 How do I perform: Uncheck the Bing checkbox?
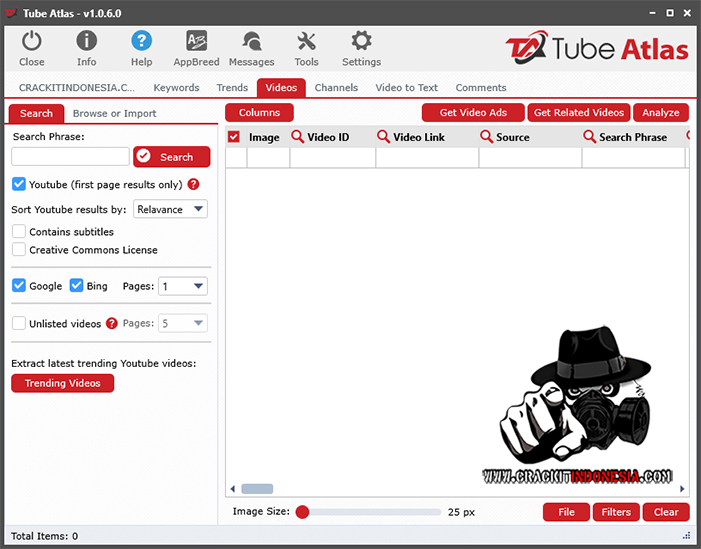pos(77,286)
